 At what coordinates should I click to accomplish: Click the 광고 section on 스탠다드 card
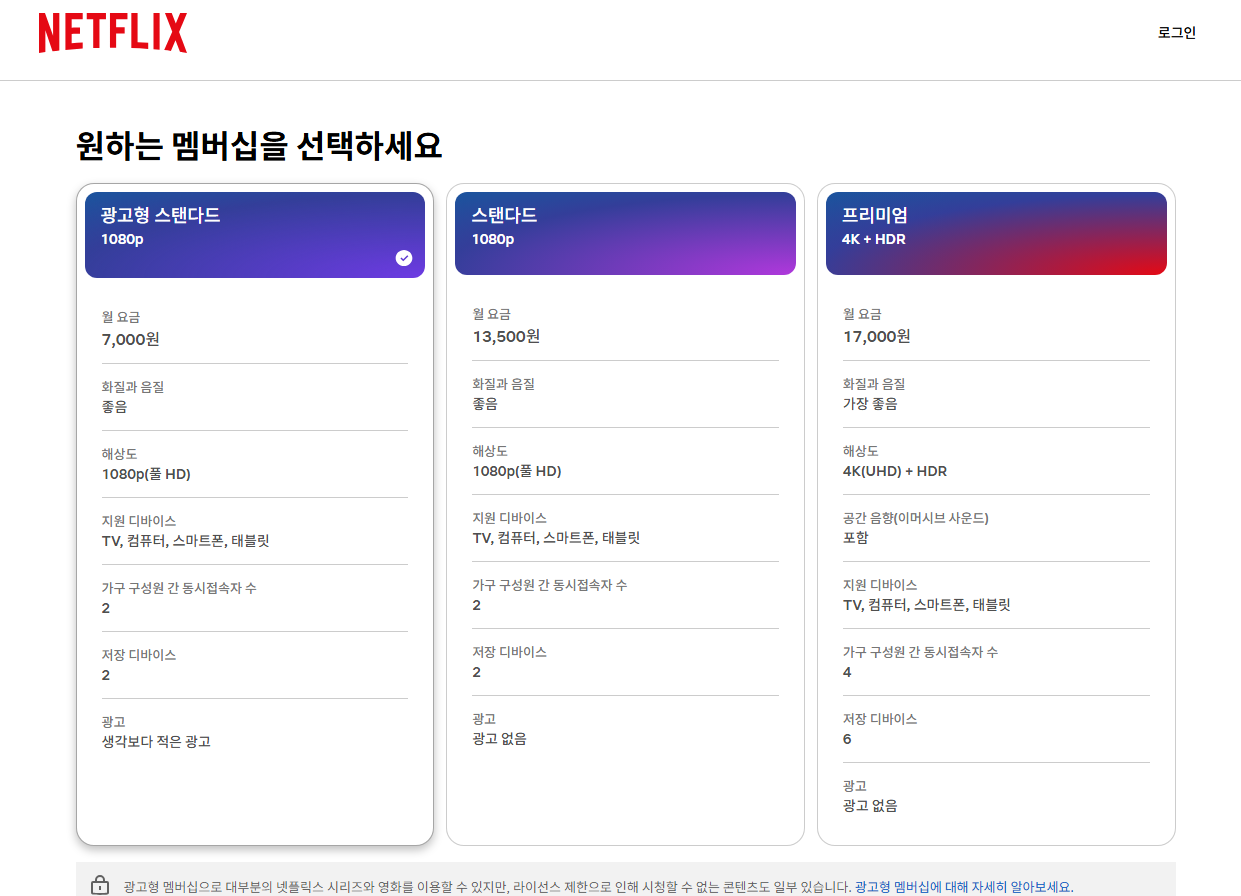click(625, 728)
